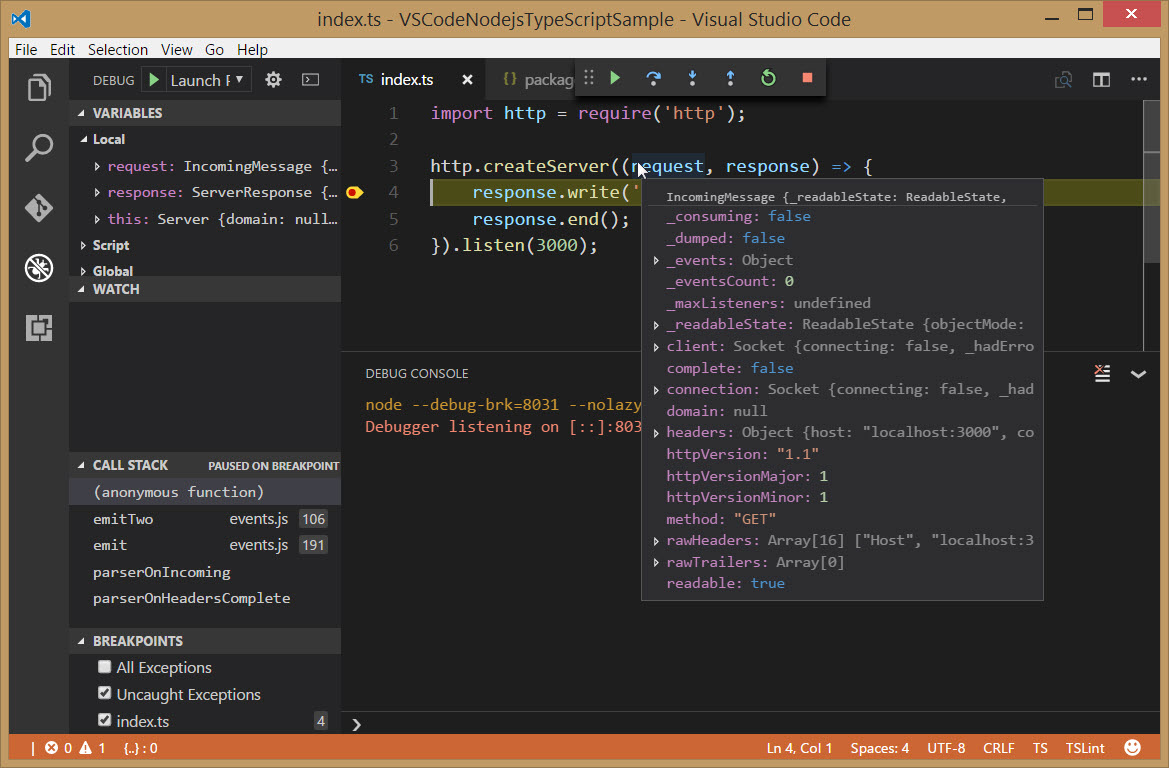Image resolution: width=1169 pixels, height=768 pixels.
Task: Select (anonymous function) stack frame
Action: tap(205, 492)
